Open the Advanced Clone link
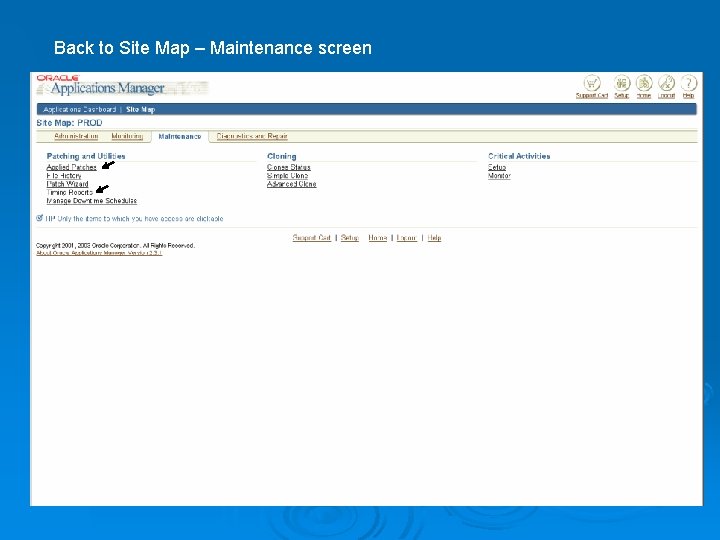This screenshot has height=540, width=720. pyautogui.click(x=292, y=184)
